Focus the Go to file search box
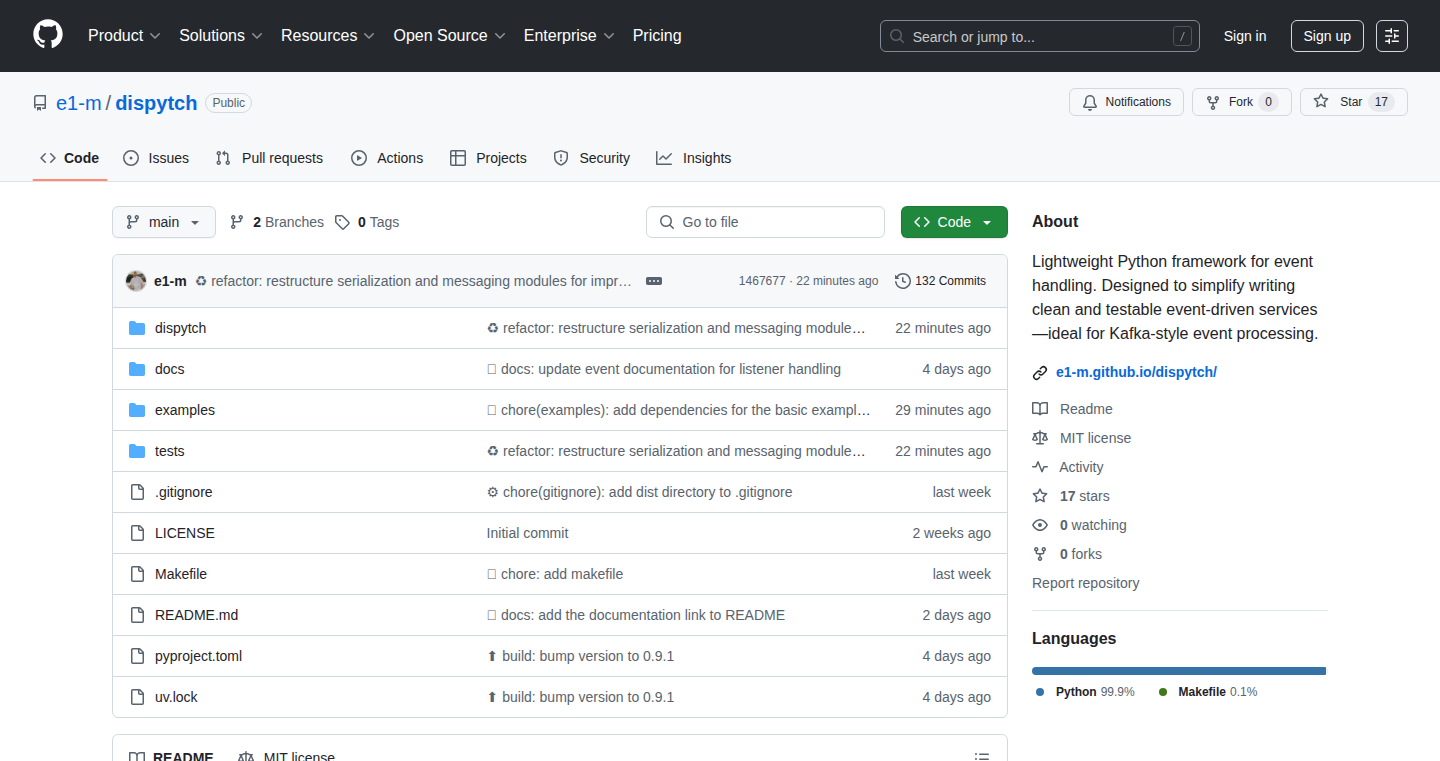This screenshot has width=1440, height=761. pos(765,222)
